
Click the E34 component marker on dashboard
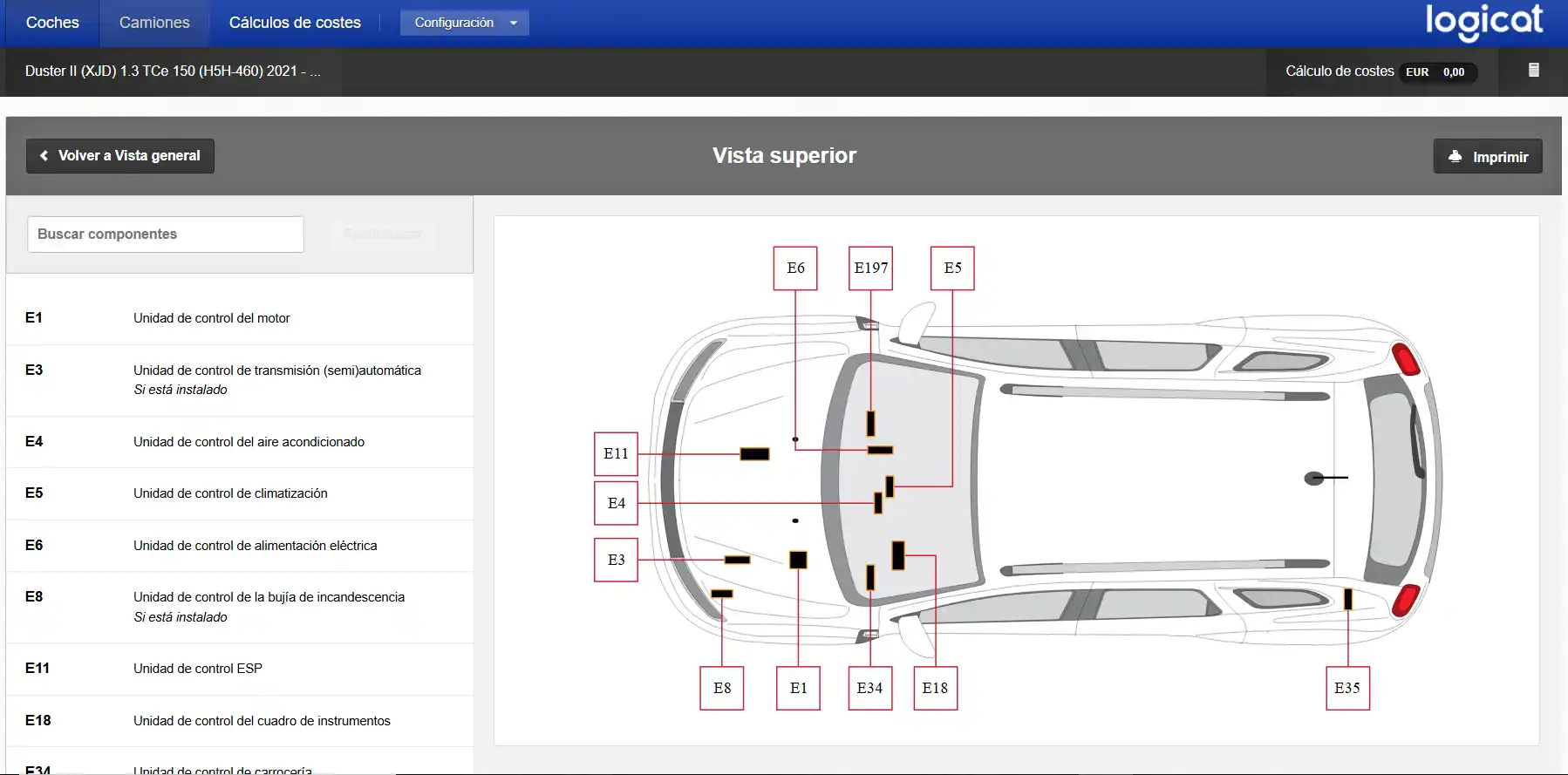coord(870,577)
